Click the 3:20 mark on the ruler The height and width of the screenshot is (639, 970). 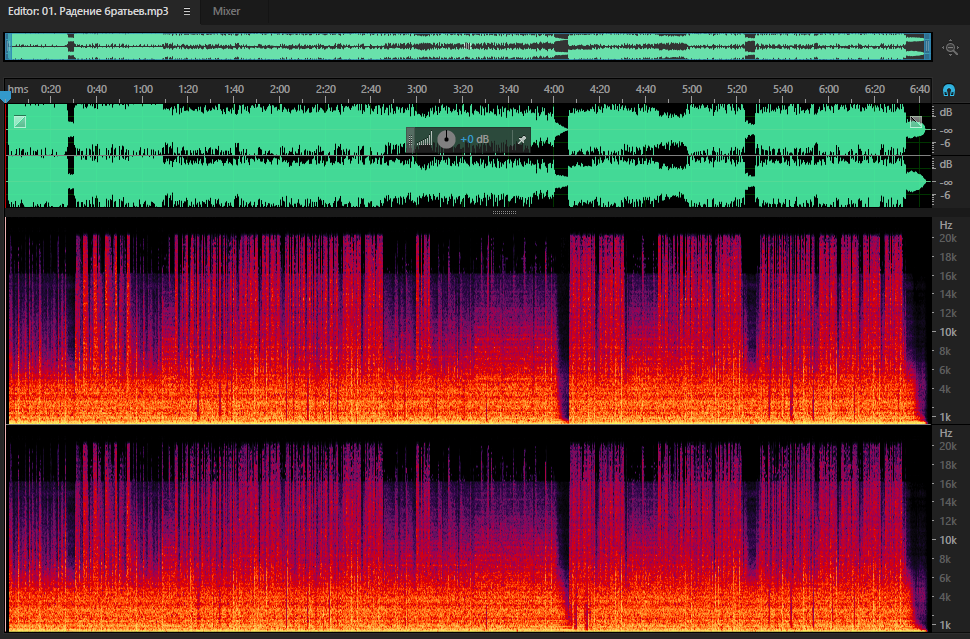click(463, 89)
